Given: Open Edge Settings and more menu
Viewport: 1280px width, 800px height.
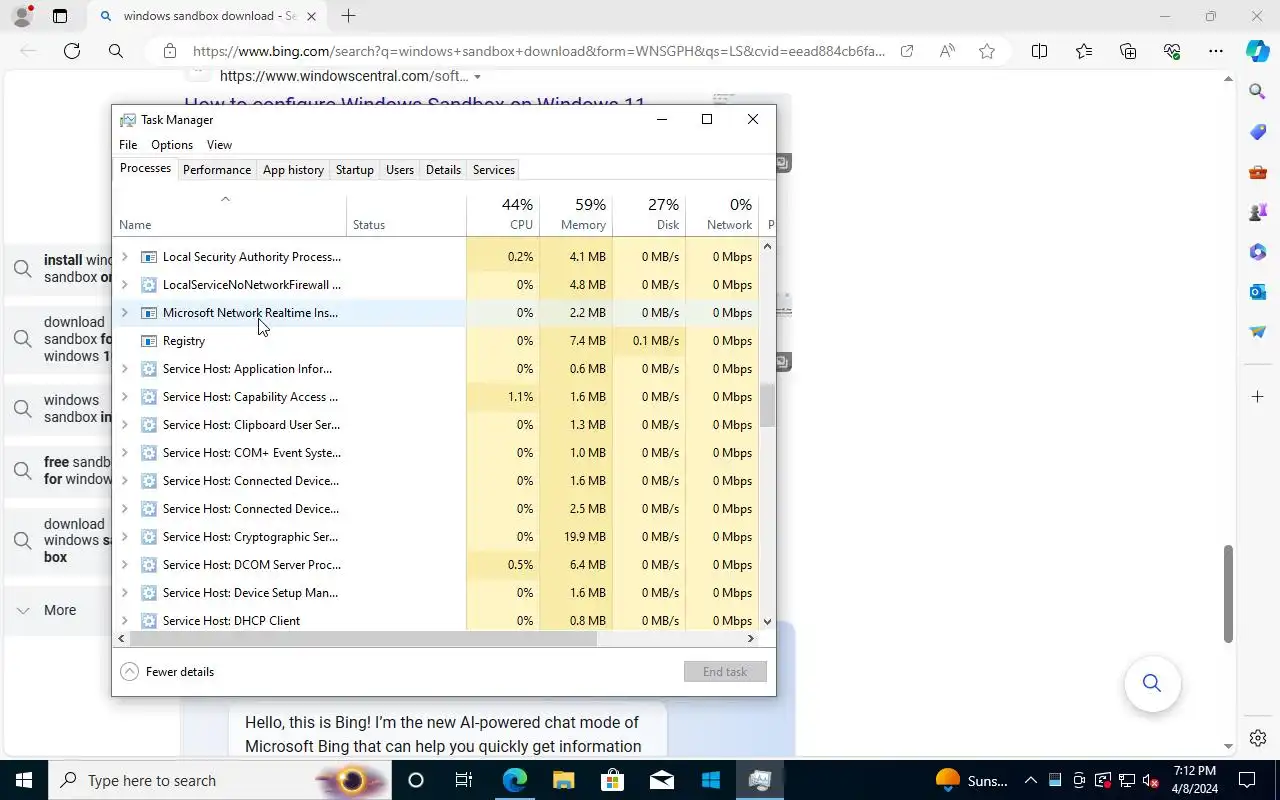Looking at the screenshot, I should pos(1216,51).
